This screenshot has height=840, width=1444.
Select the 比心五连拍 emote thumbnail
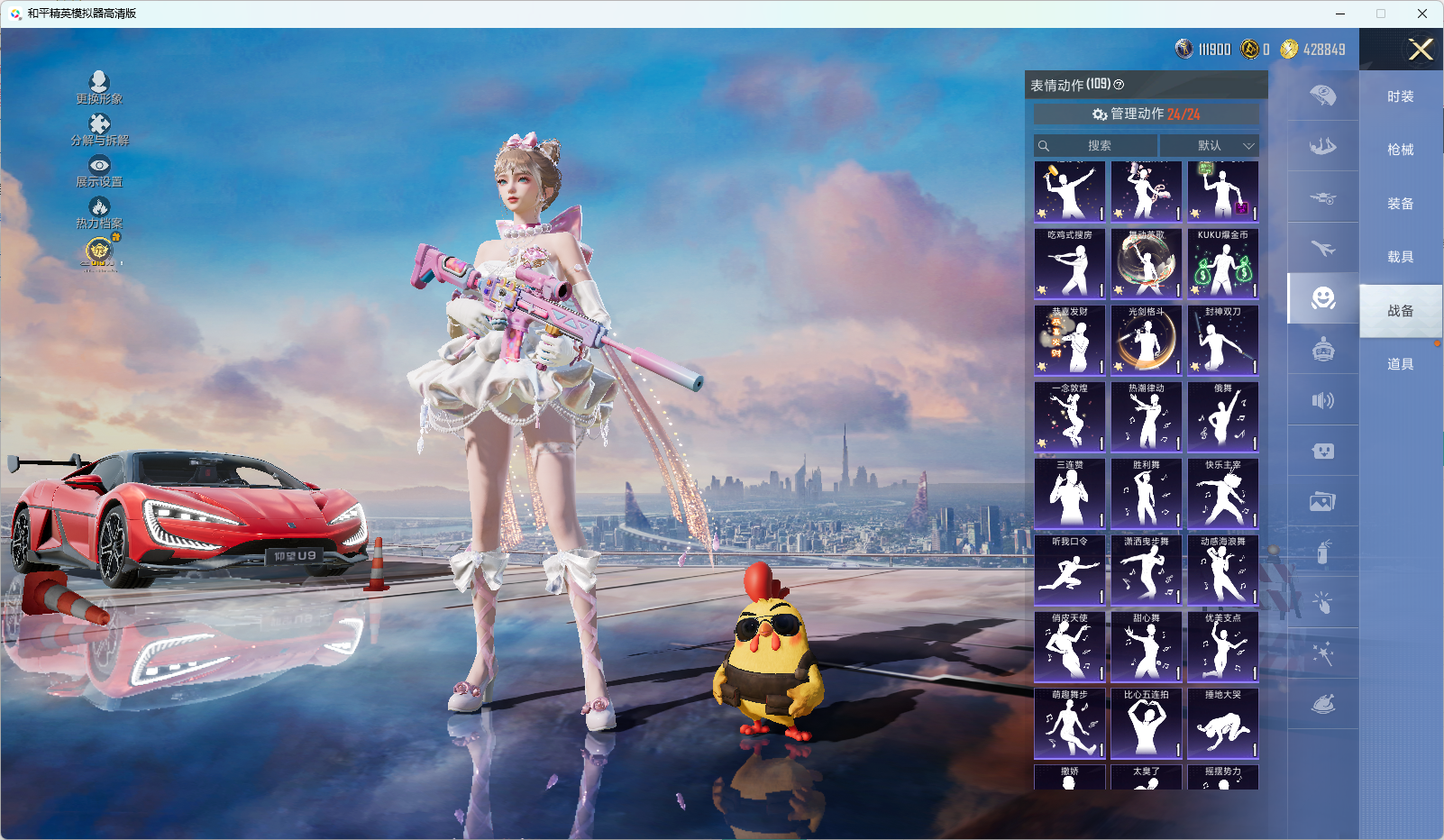coord(1146,724)
